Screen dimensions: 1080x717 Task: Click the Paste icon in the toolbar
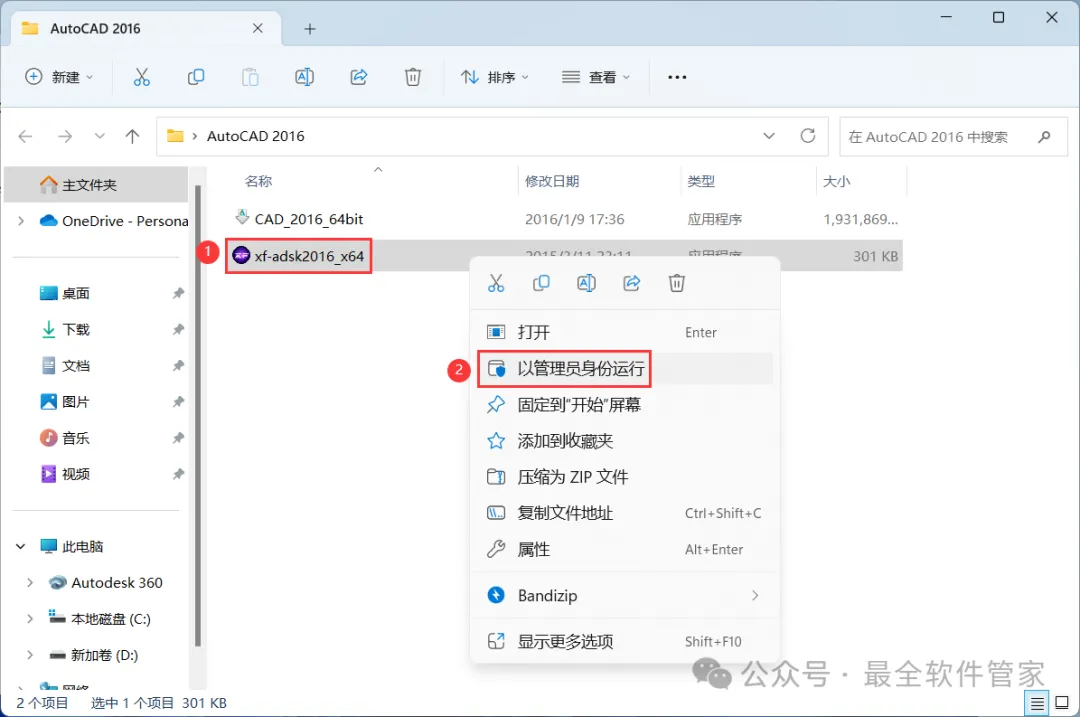[x=250, y=77]
